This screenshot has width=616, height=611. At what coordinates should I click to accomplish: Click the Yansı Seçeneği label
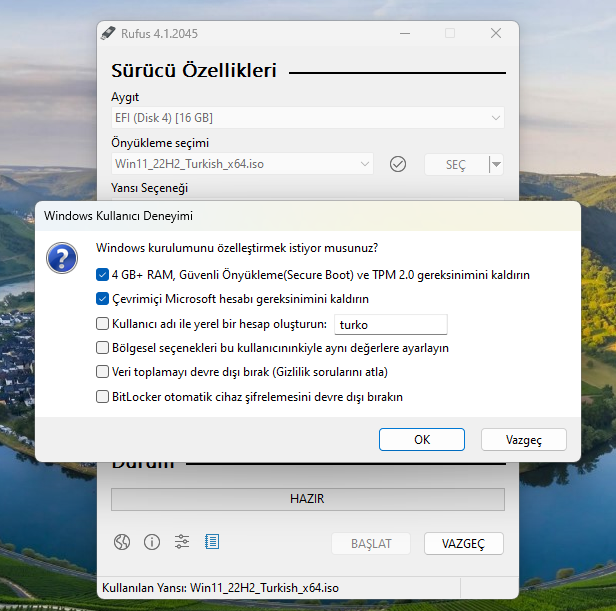tap(149, 188)
